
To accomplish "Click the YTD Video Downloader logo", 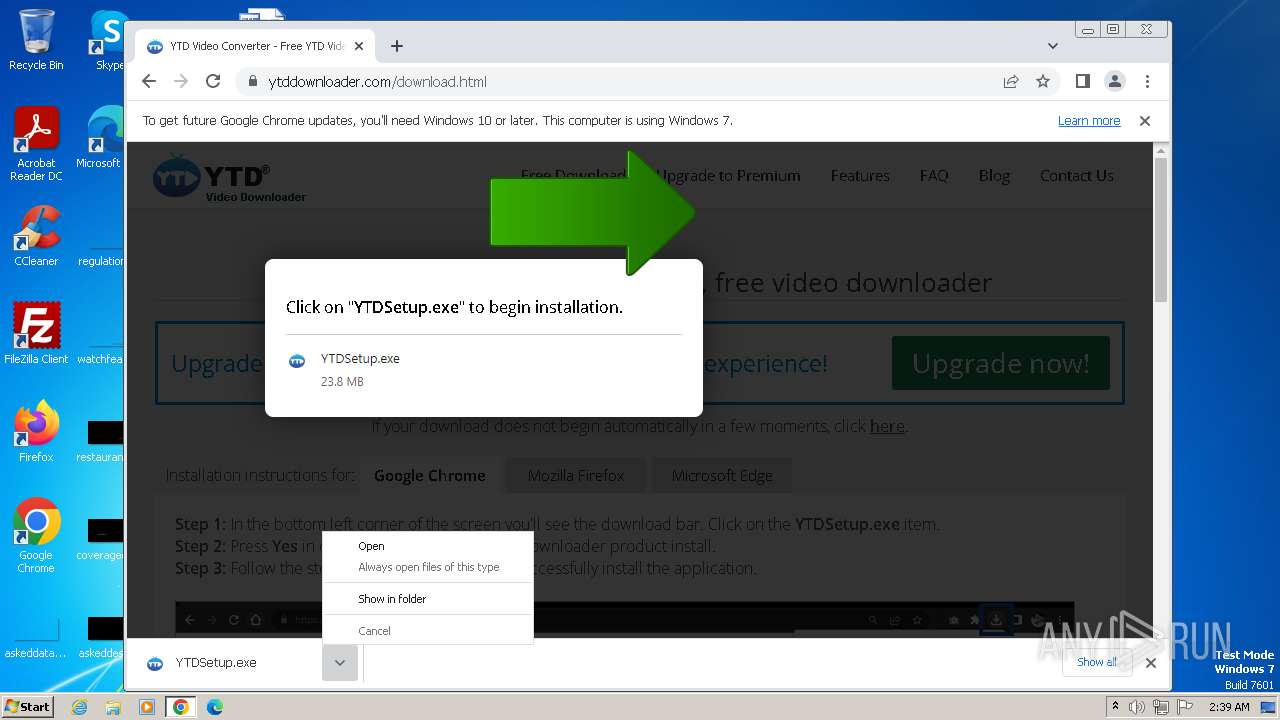I will [230, 178].
